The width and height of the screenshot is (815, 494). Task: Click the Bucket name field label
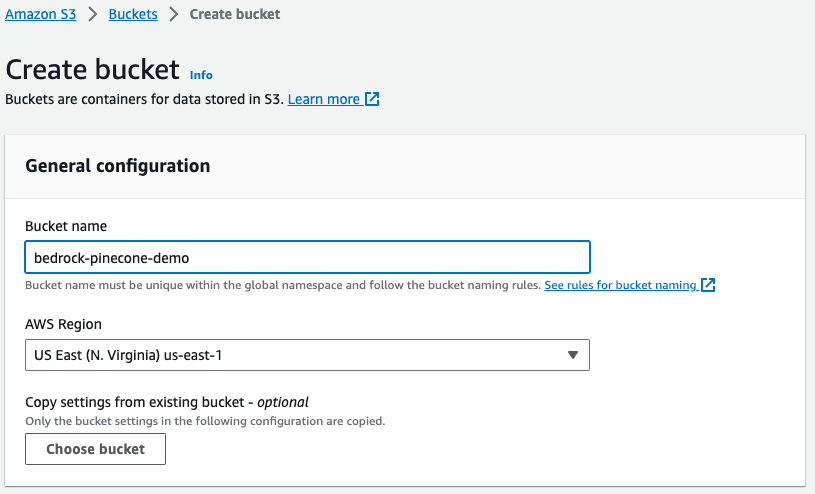click(66, 226)
